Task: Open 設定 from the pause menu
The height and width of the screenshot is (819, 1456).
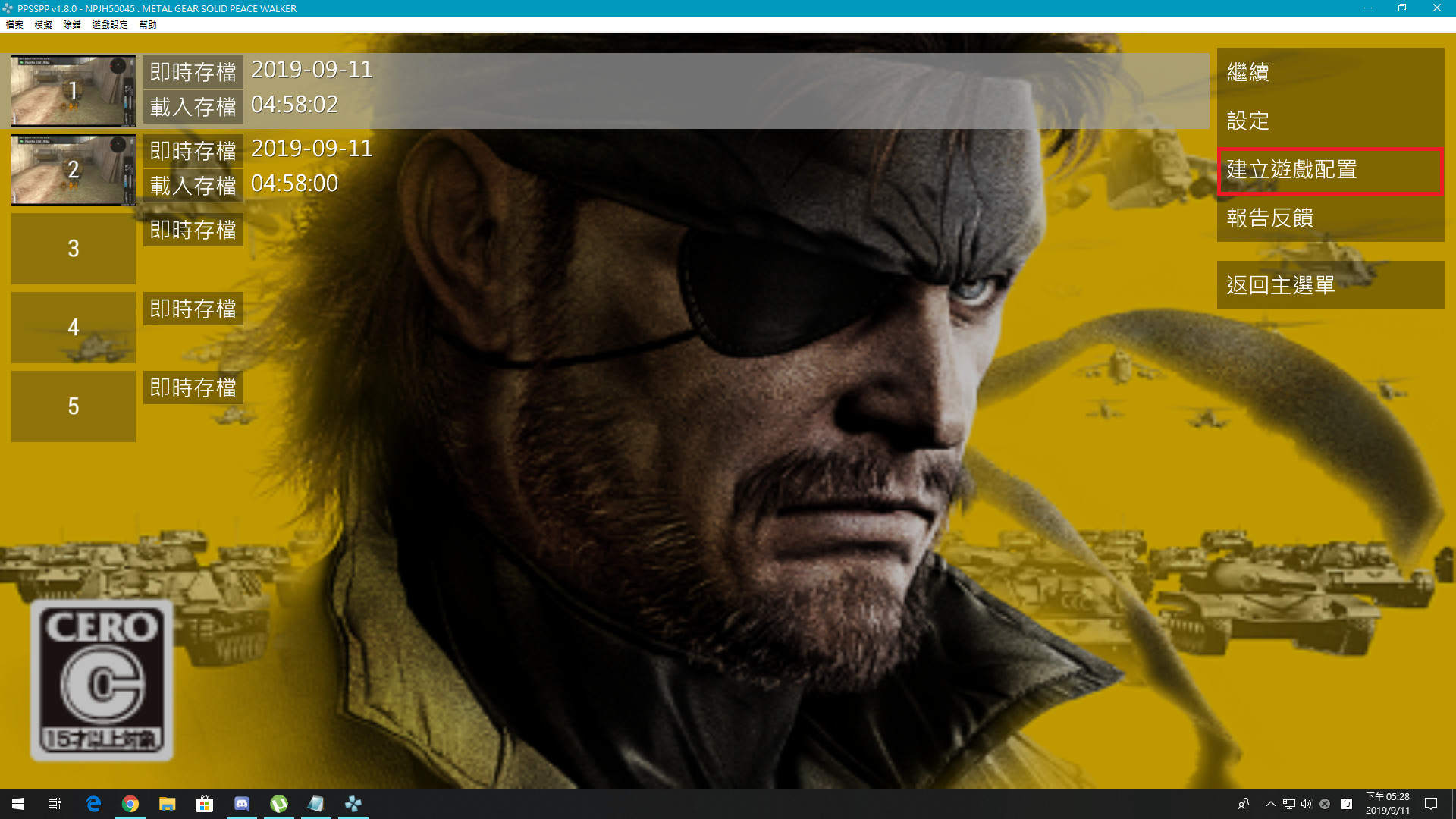Action: click(x=1330, y=121)
